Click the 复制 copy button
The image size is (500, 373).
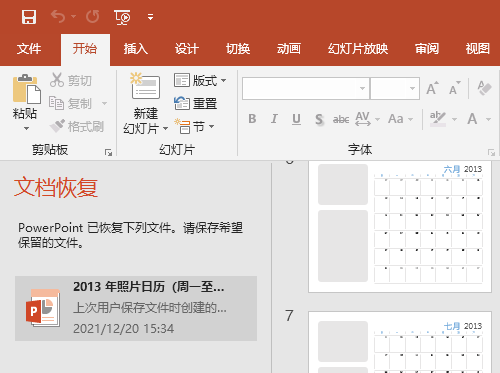(x=70, y=103)
